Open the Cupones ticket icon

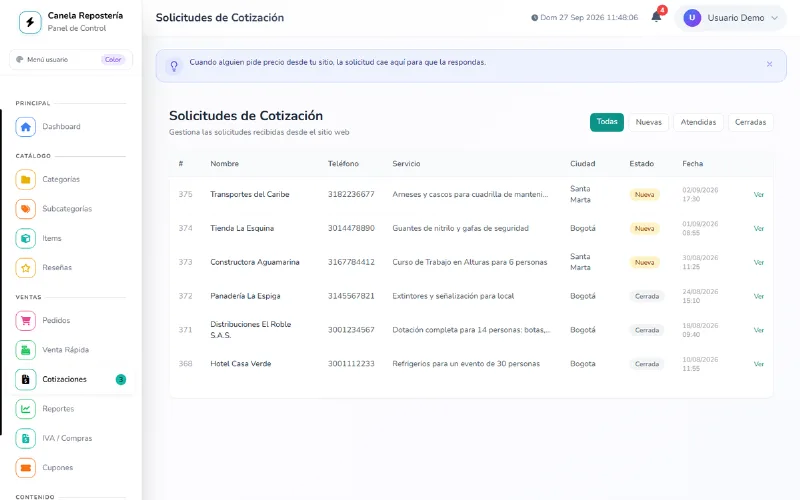(26, 467)
